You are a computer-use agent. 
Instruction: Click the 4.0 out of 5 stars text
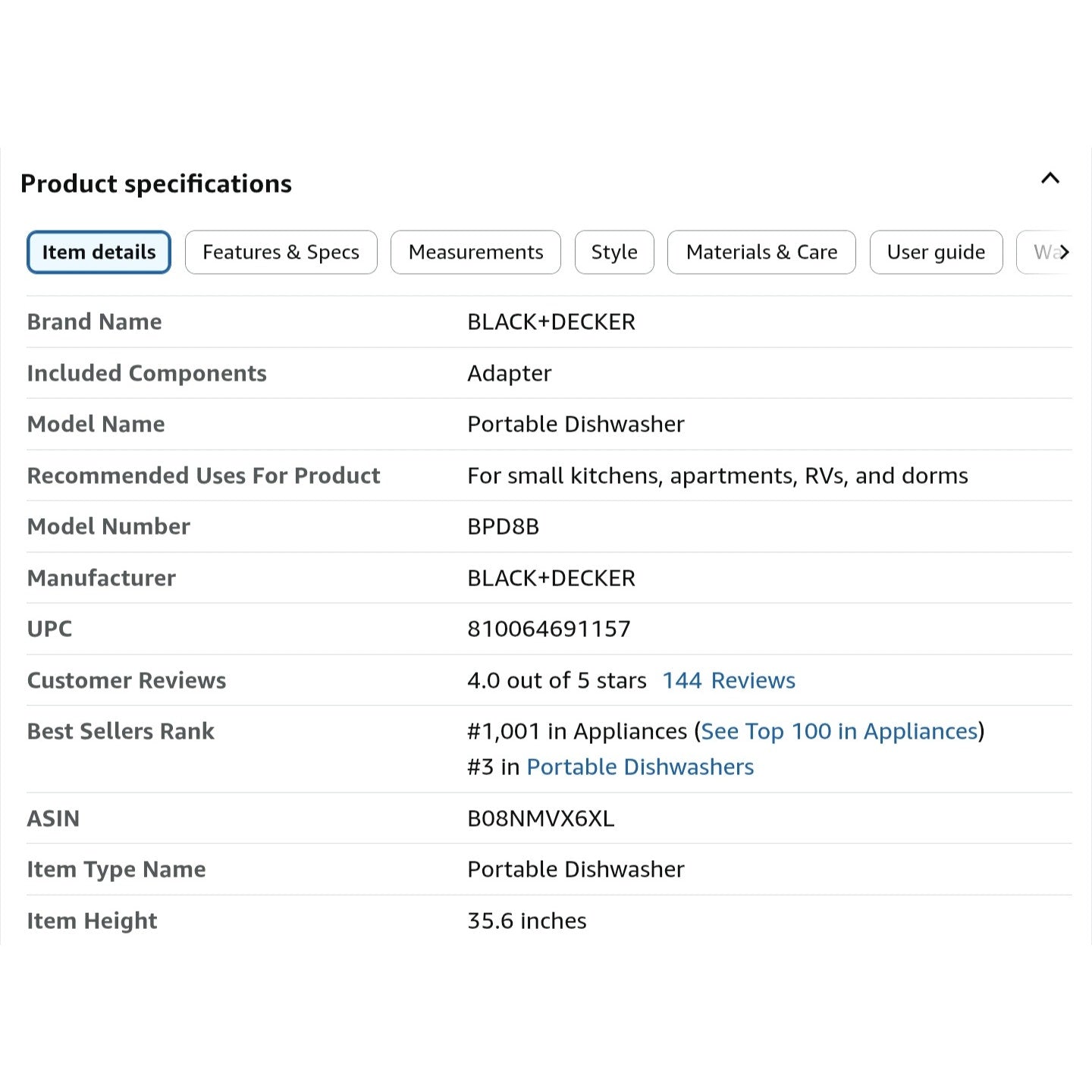click(x=557, y=680)
